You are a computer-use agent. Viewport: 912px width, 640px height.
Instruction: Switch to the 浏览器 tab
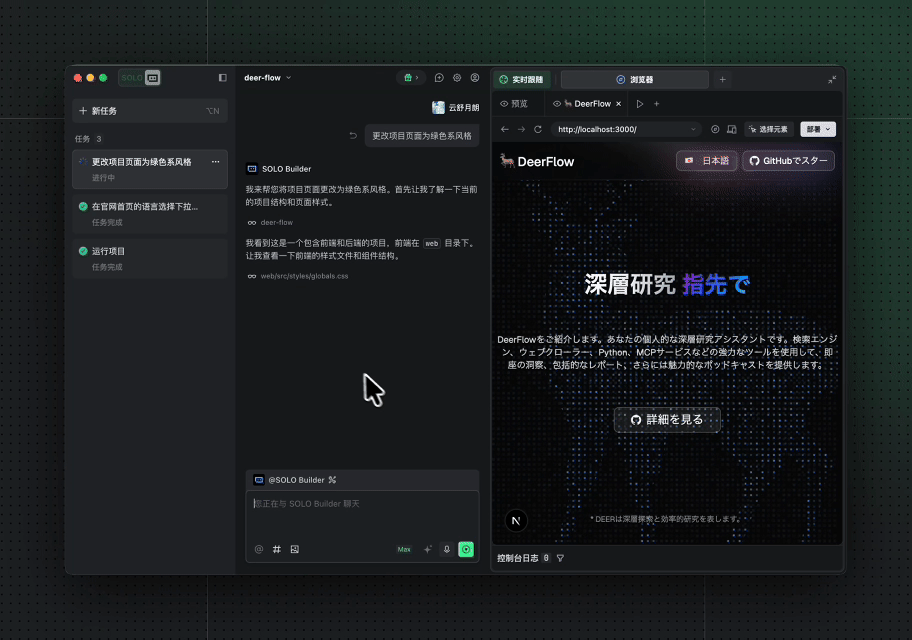coord(635,79)
